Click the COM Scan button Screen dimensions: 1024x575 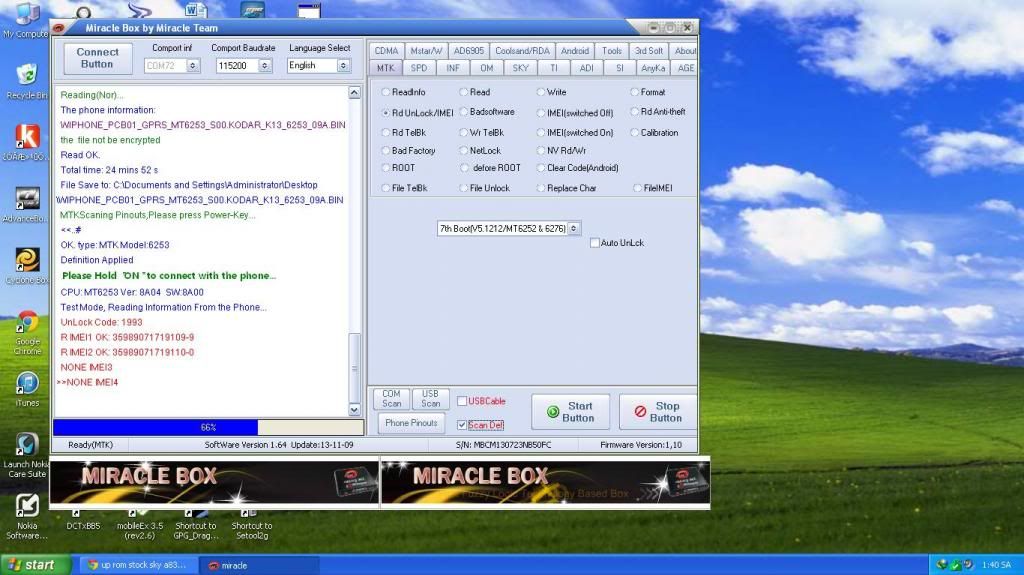pyautogui.click(x=391, y=399)
